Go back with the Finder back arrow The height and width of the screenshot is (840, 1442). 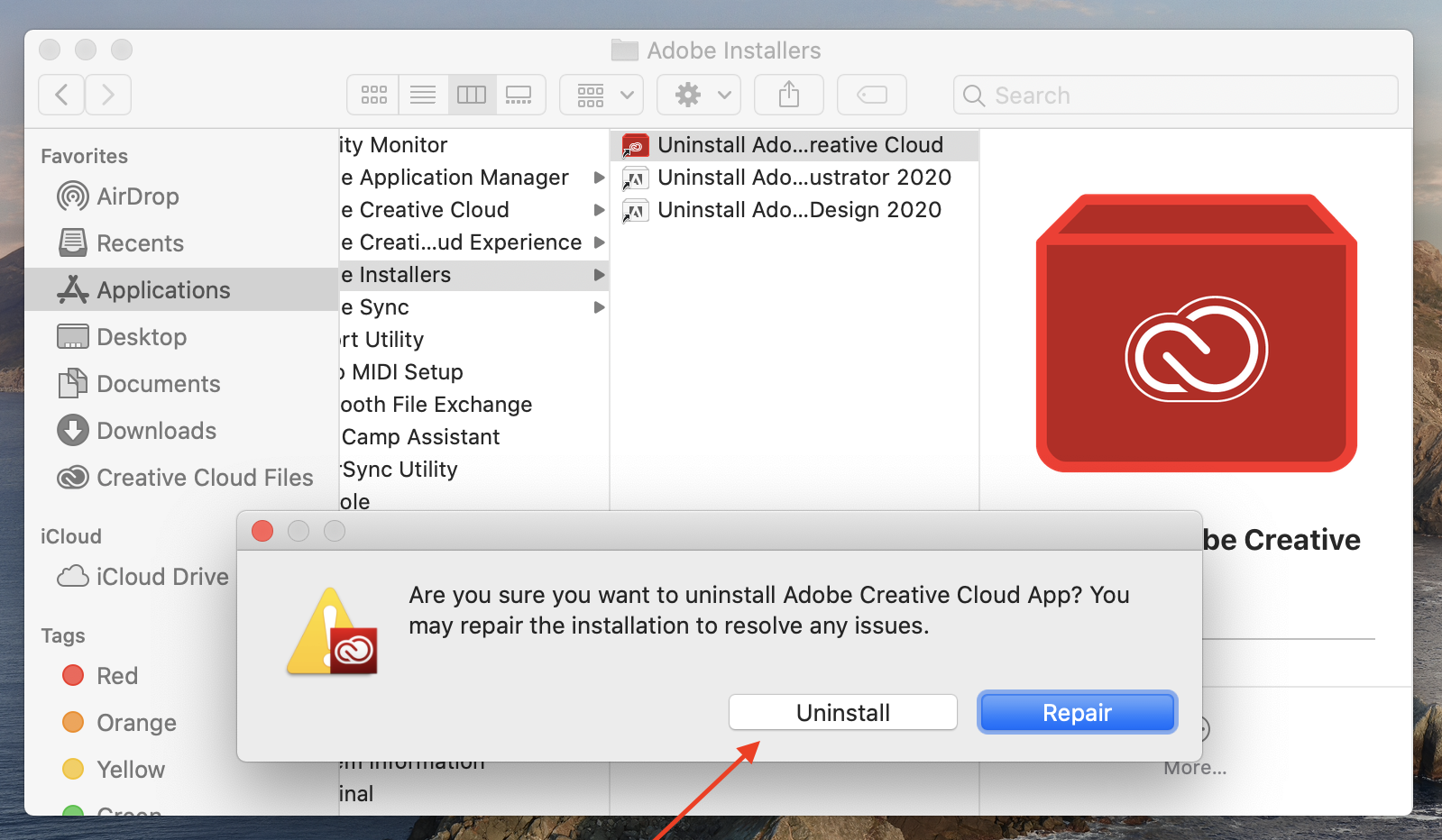(x=61, y=95)
